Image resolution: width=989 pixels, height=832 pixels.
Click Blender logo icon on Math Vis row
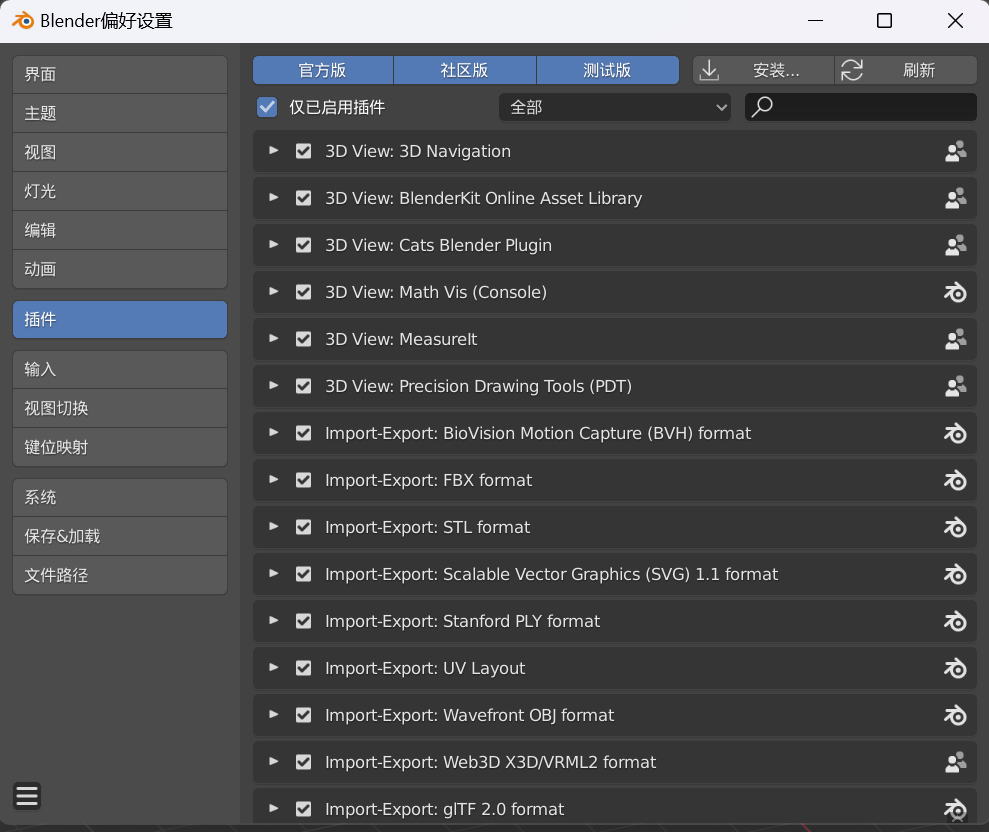(956, 292)
